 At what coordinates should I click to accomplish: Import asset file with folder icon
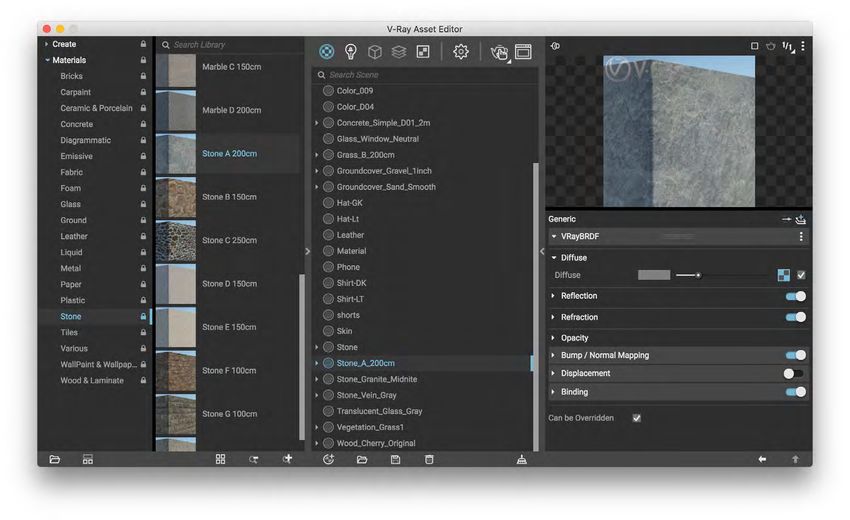click(362, 459)
